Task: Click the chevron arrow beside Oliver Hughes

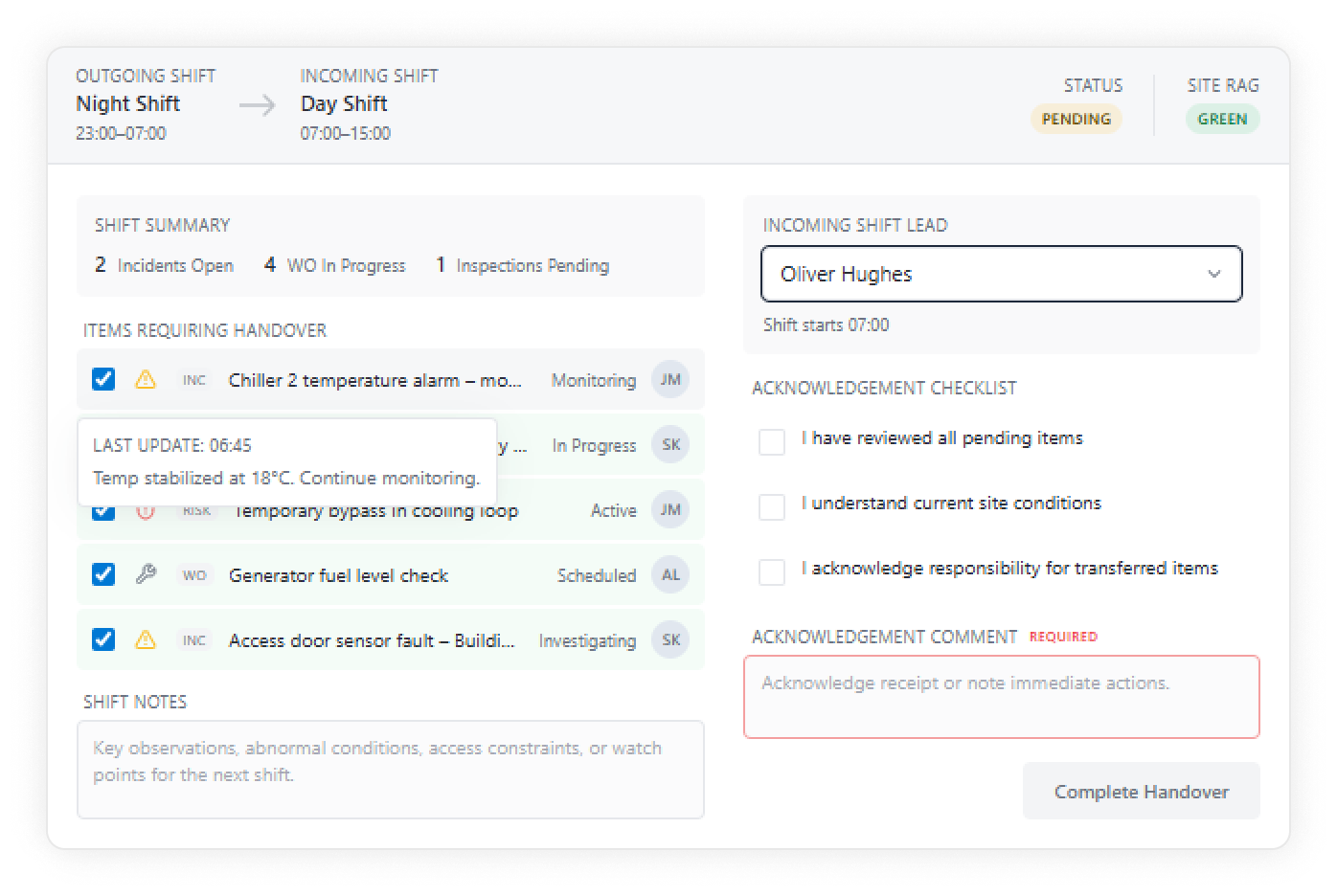Action: click(1214, 275)
